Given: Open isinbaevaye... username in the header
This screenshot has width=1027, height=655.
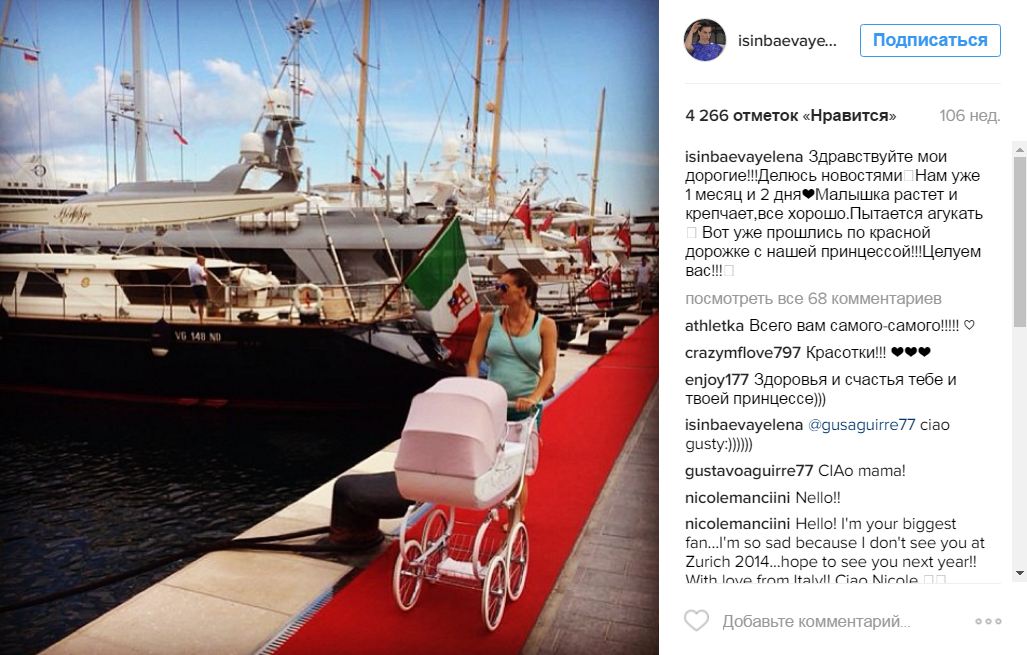Looking at the screenshot, I should (787, 41).
